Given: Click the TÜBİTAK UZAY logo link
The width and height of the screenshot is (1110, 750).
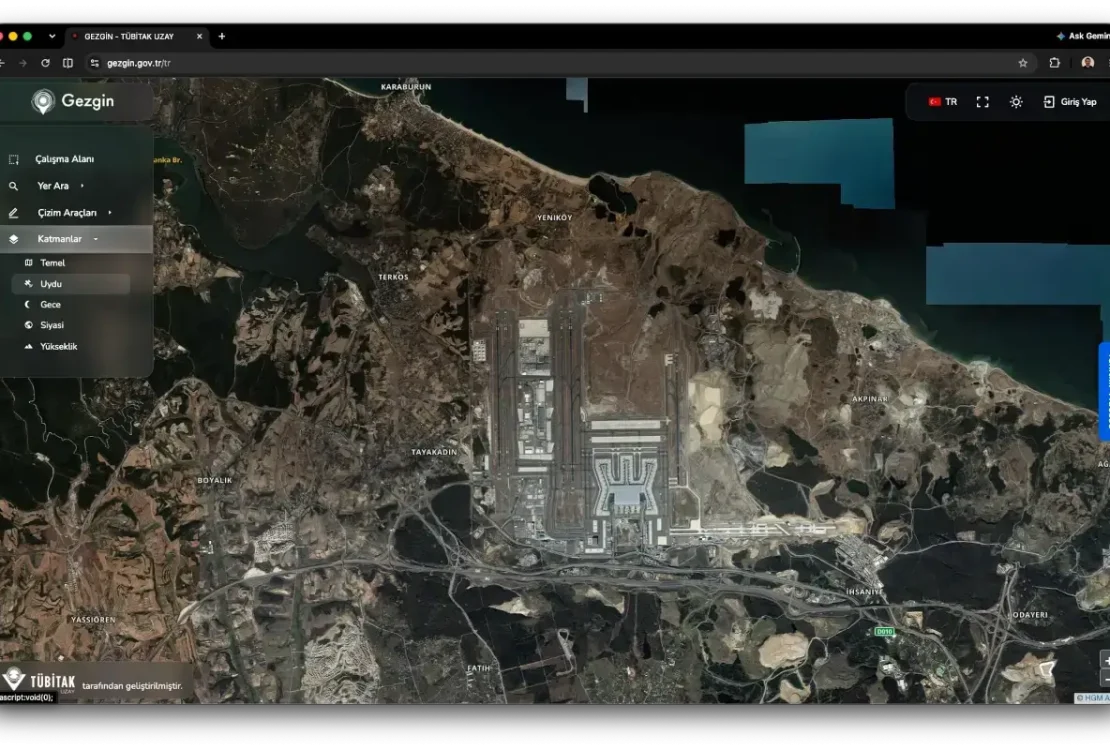Looking at the screenshot, I should tap(39, 681).
